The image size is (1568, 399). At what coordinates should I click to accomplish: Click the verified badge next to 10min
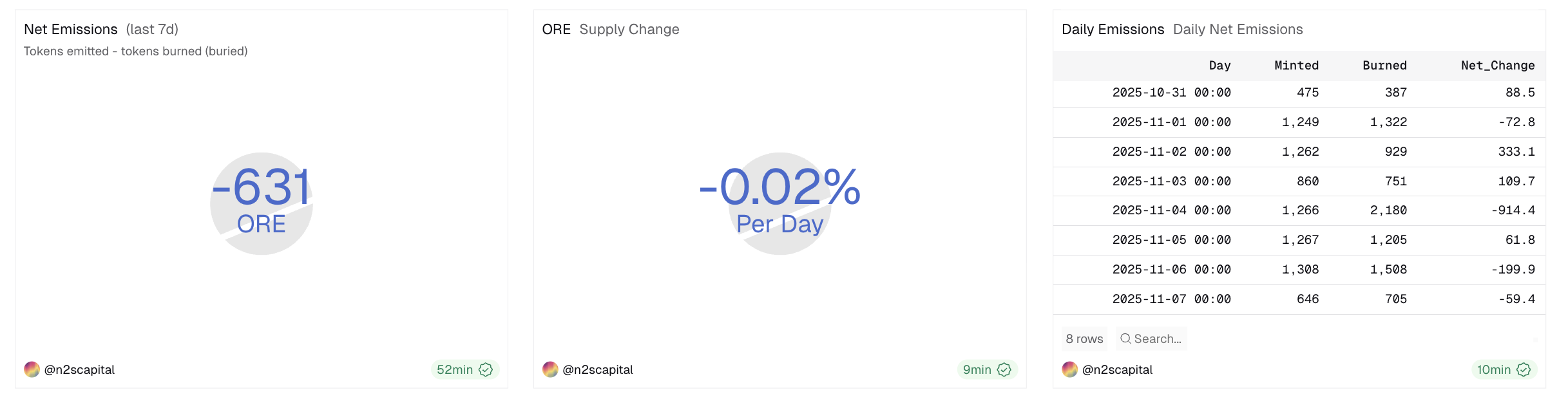pyautogui.click(x=1525, y=369)
